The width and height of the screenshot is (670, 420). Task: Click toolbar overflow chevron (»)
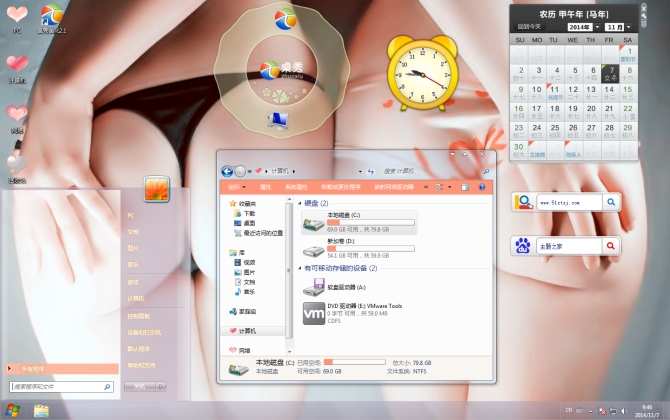pyautogui.click(x=426, y=187)
